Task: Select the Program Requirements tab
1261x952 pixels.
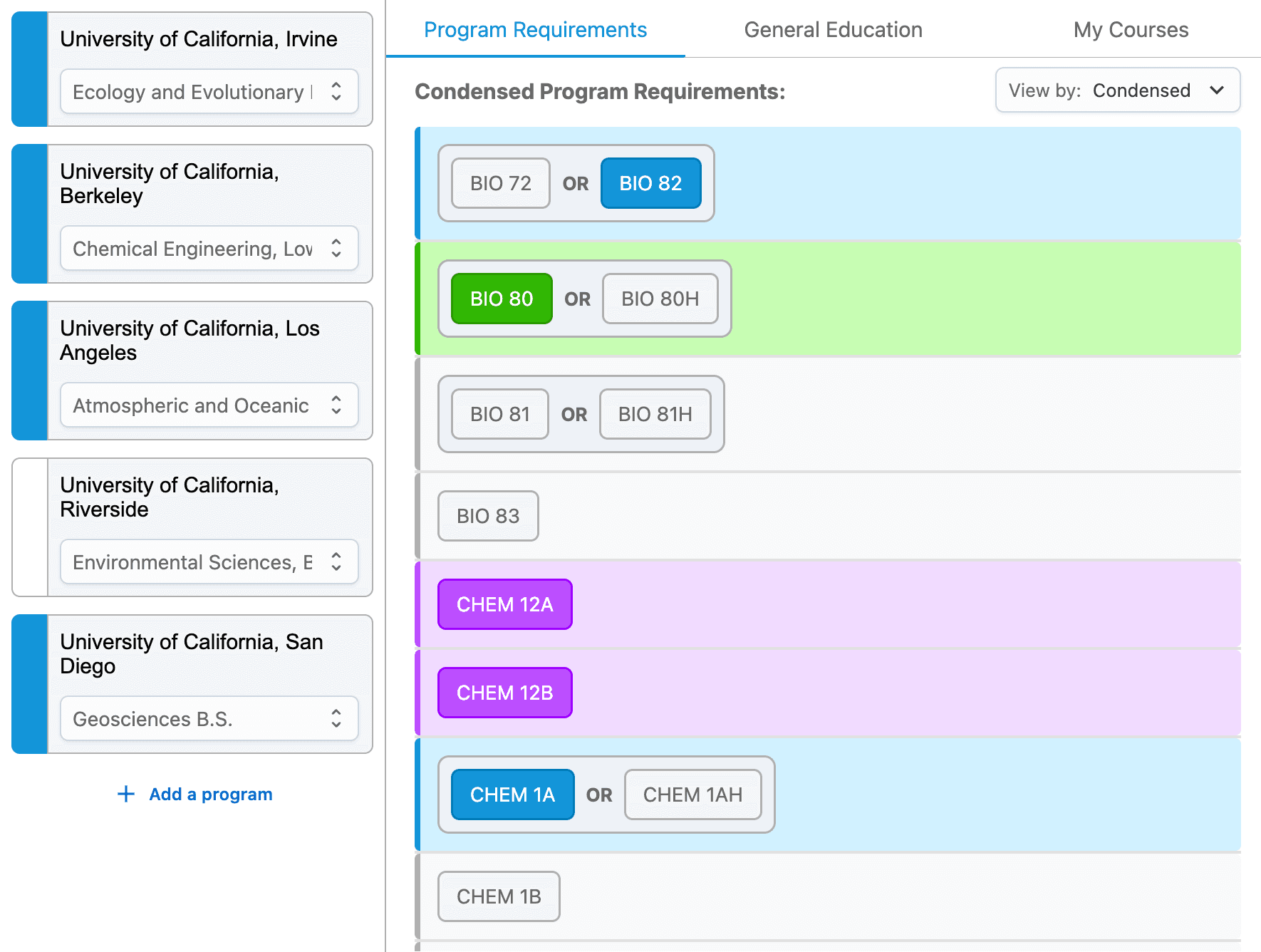Action: click(x=535, y=30)
